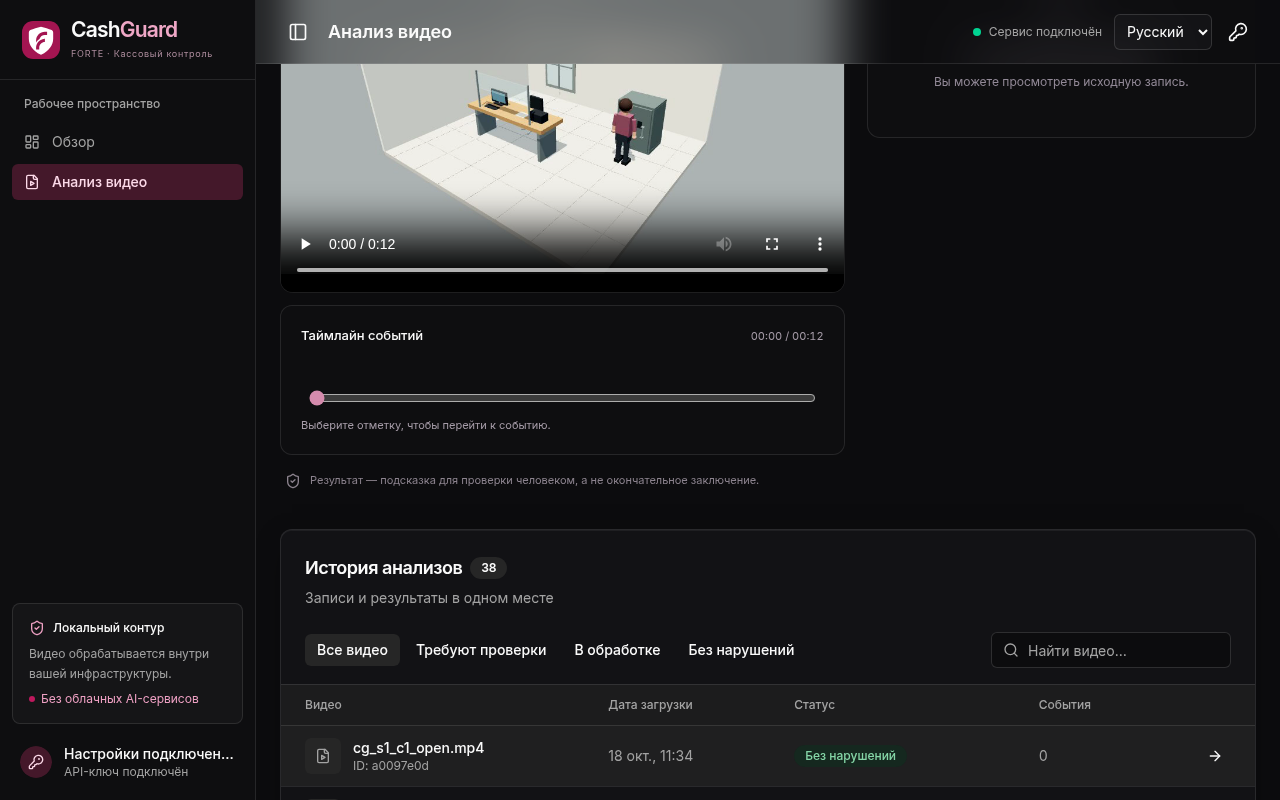Click the Обзор grid icon
Image resolution: width=1280 pixels, height=800 pixels.
click(x=32, y=142)
